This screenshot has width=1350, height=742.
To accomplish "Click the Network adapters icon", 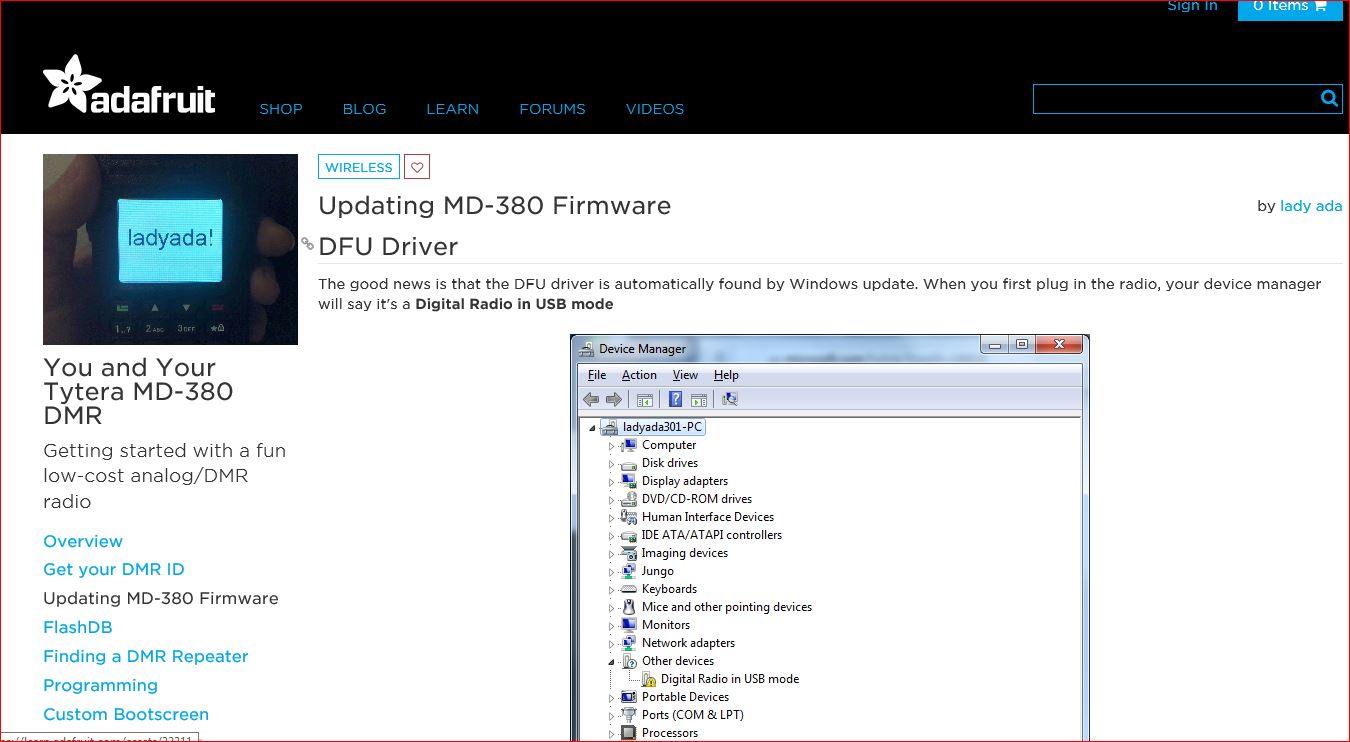I will coord(628,643).
